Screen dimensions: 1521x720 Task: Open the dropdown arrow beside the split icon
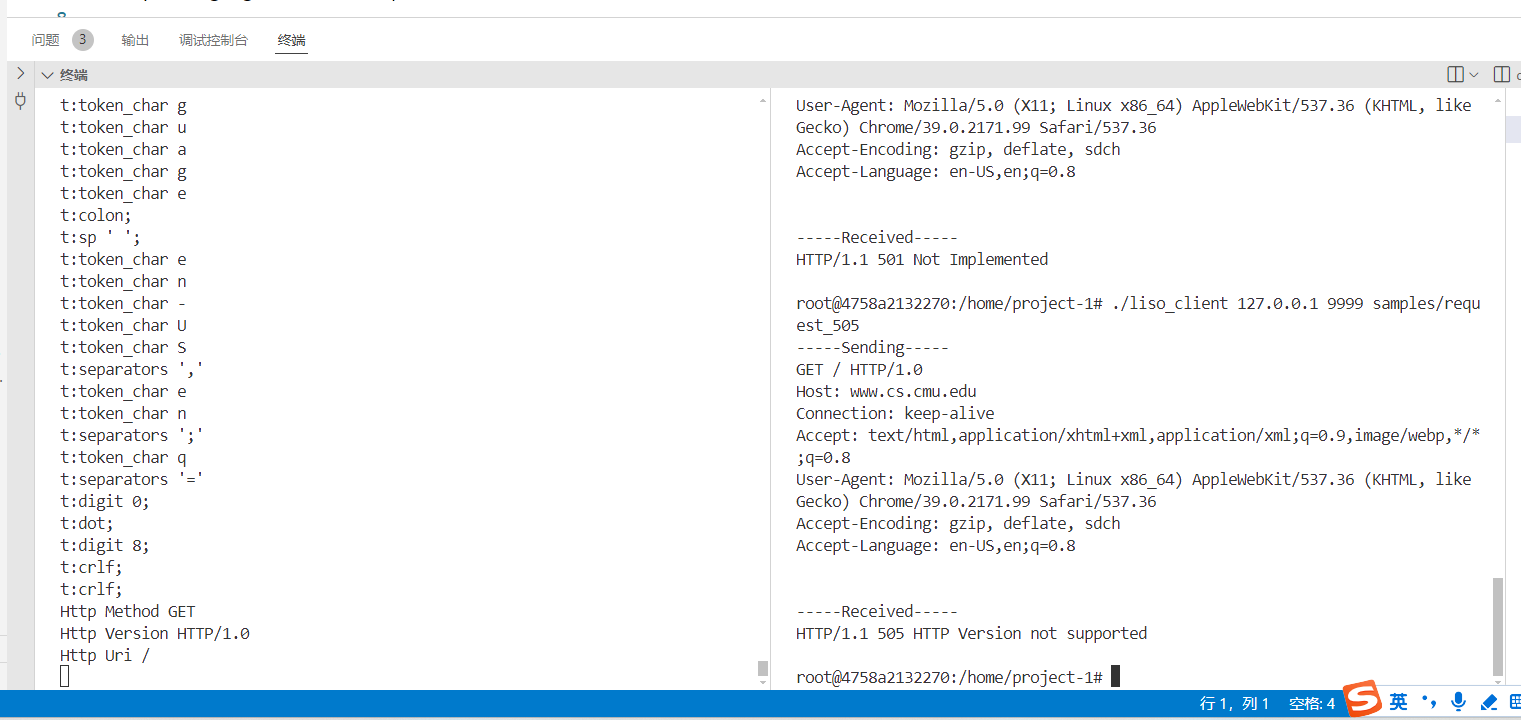[x=1474, y=75]
